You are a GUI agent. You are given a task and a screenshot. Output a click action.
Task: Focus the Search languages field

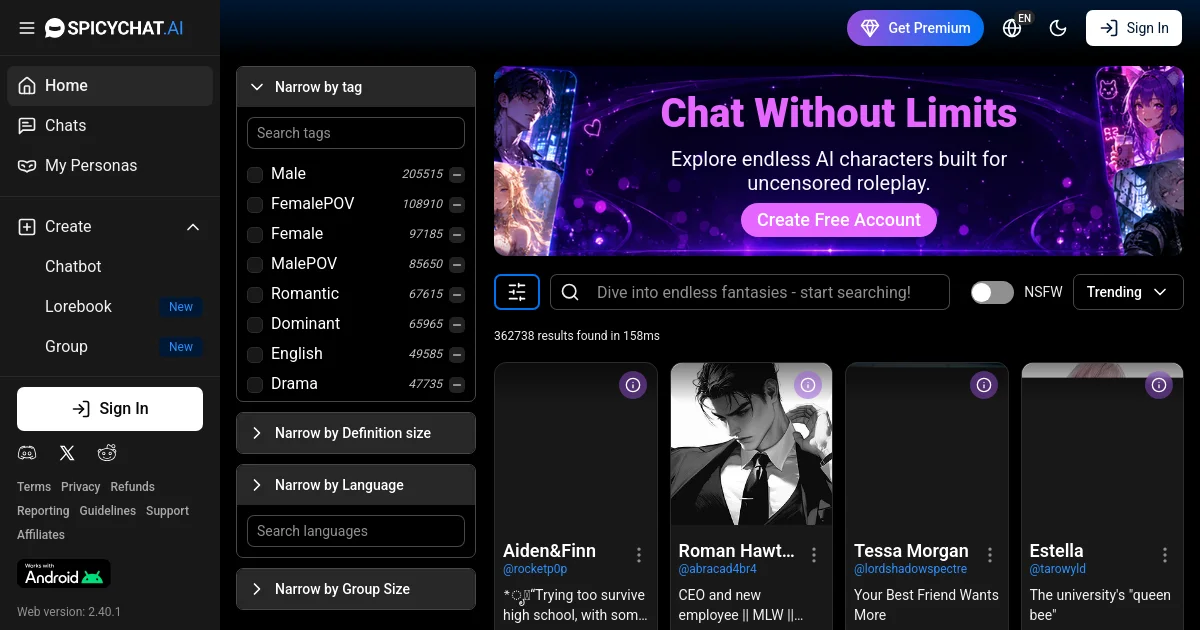pos(356,531)
